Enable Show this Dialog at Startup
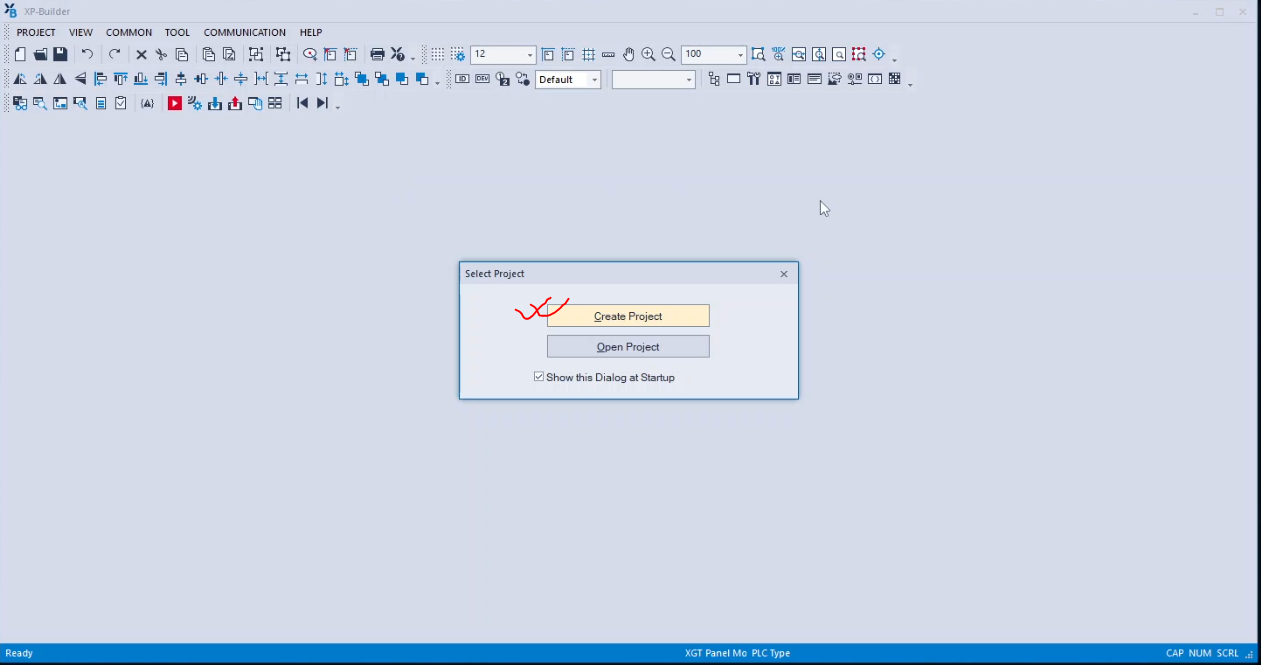The width and height of the screenshot is (1261, 665). 539,377
